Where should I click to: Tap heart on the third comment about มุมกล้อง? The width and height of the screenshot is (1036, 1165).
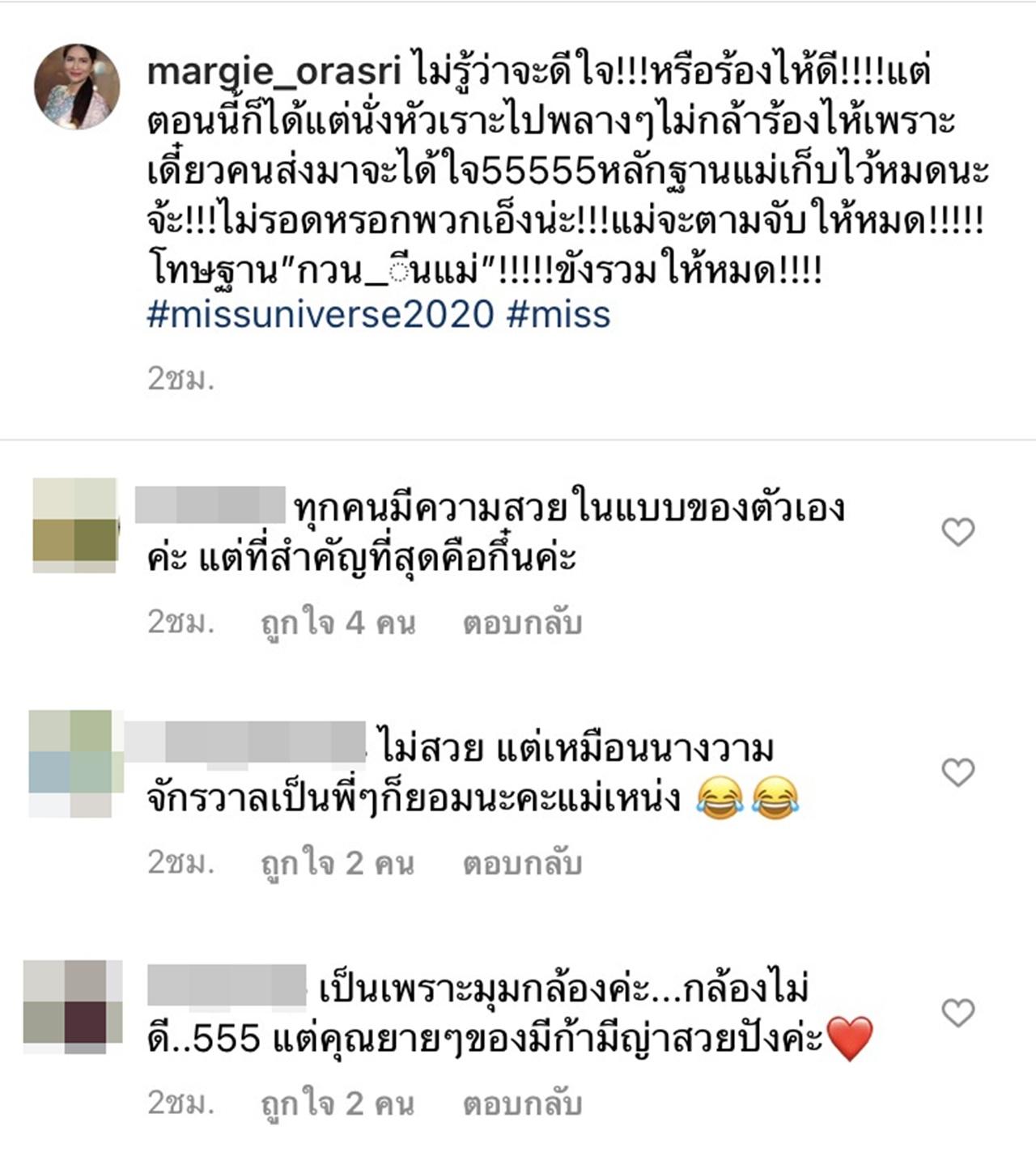tap(958, 1012)
